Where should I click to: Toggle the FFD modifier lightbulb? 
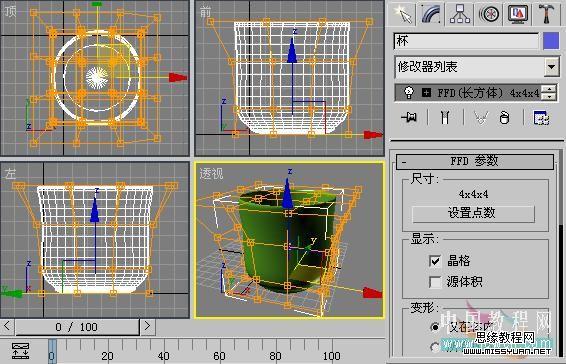409,93
